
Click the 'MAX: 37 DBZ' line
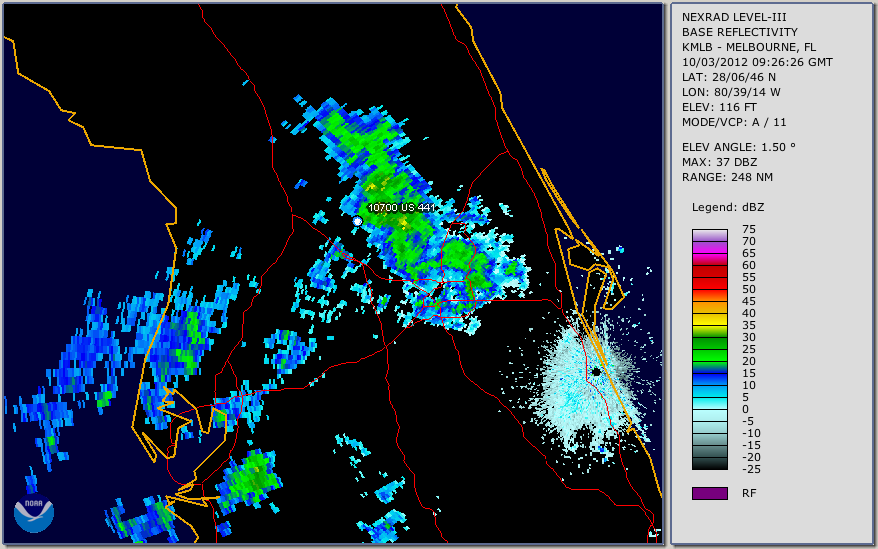(720, 162)
